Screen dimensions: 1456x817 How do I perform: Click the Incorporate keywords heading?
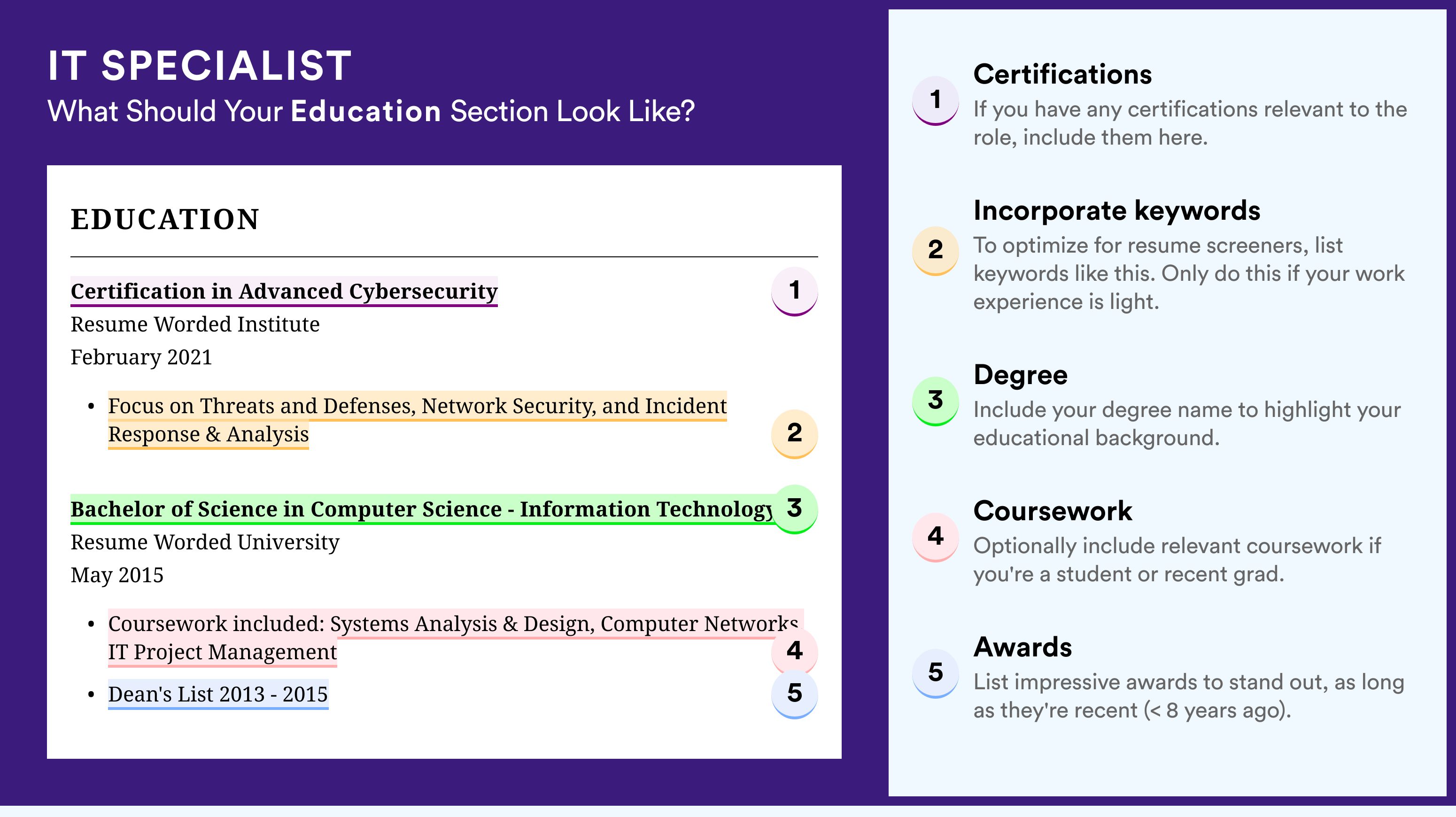pyautogui.click(x=1117, y=211)
